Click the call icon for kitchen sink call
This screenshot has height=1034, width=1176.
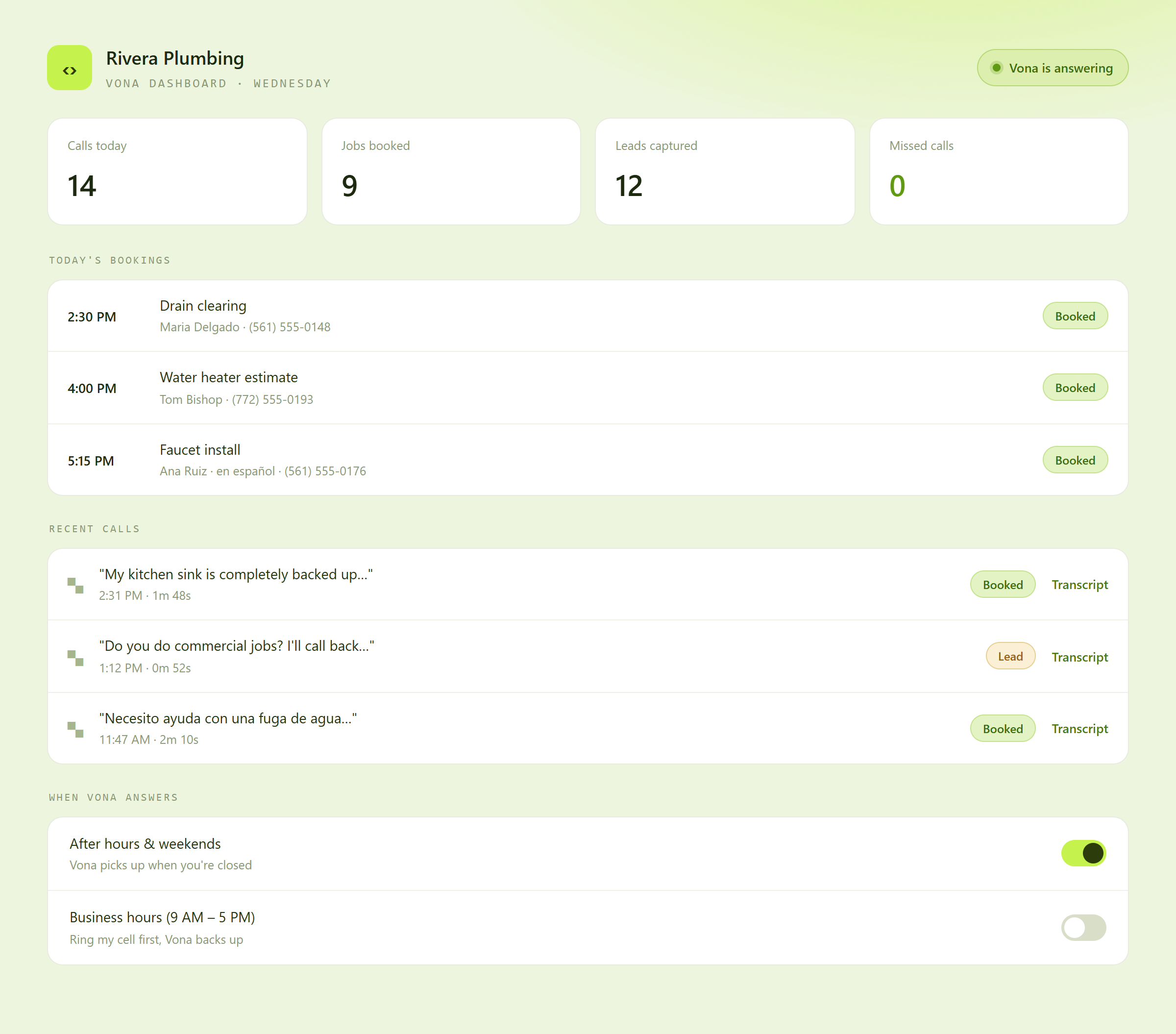(75, 585)
